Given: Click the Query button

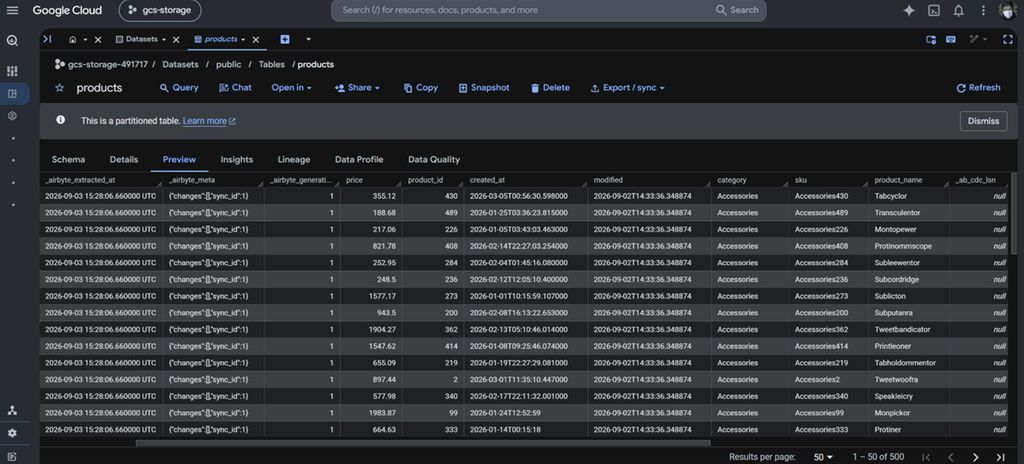Looking at the screenshot, I should click(179, 88).
